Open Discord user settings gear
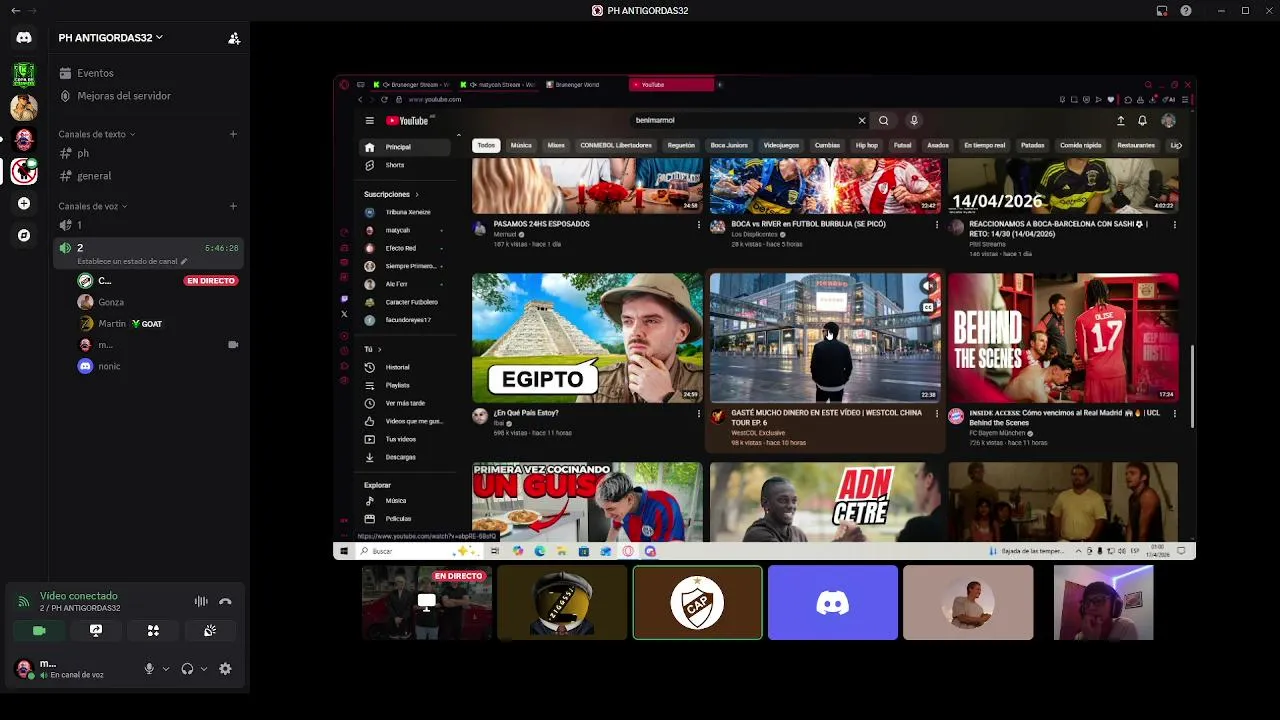Image resolution: width=1280 pixels, height=720 pixels. click(x=225, y=669)
